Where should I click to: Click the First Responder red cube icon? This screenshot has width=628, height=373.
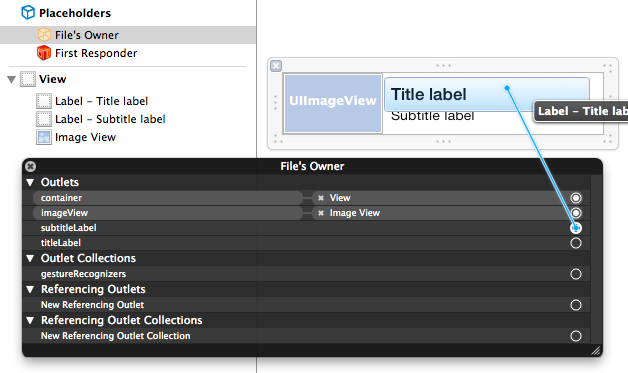click(x=44, y=53)
